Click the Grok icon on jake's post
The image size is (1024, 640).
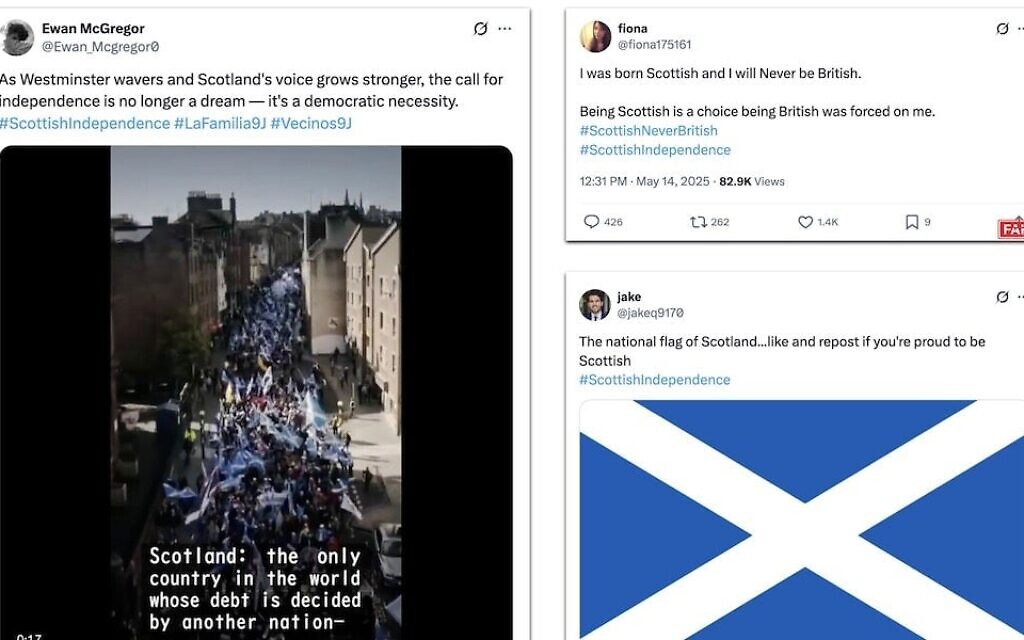[x=1002, y=297]
